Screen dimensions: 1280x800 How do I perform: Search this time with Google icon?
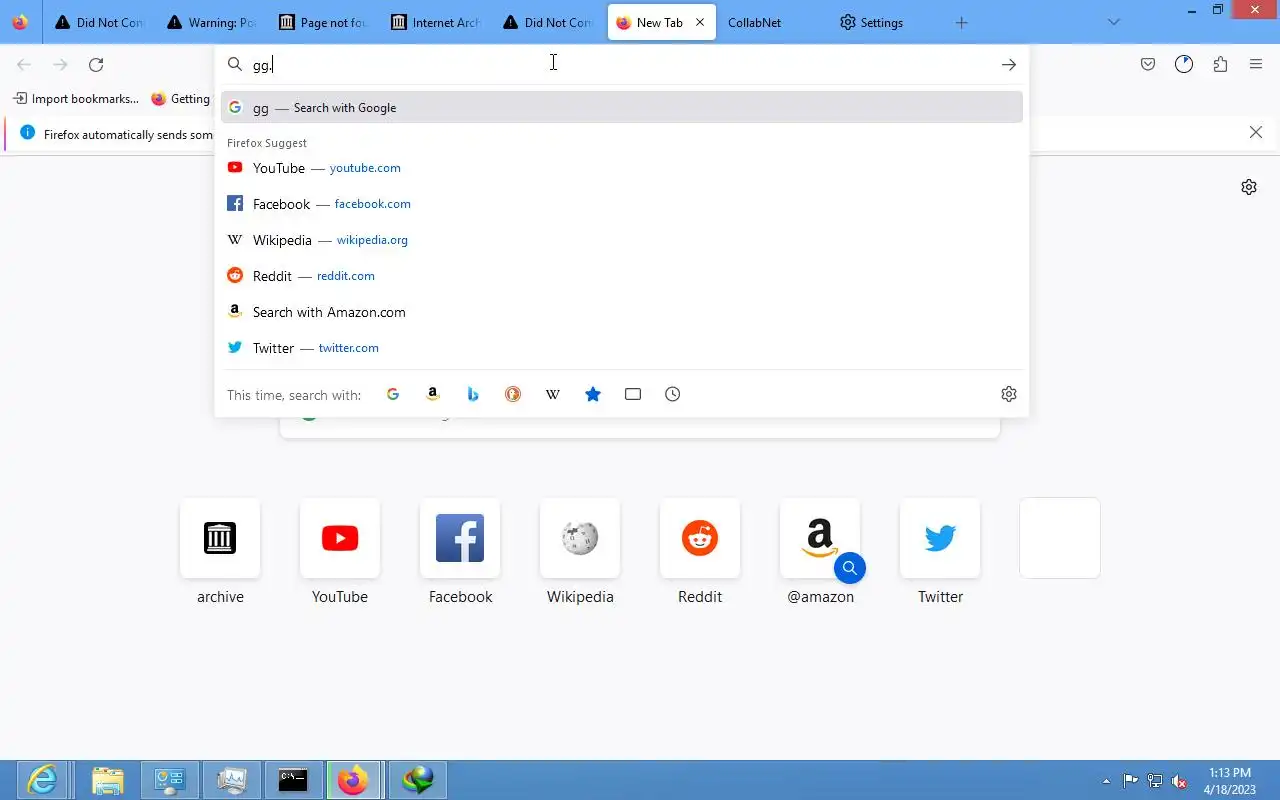[x=393, y=394]
